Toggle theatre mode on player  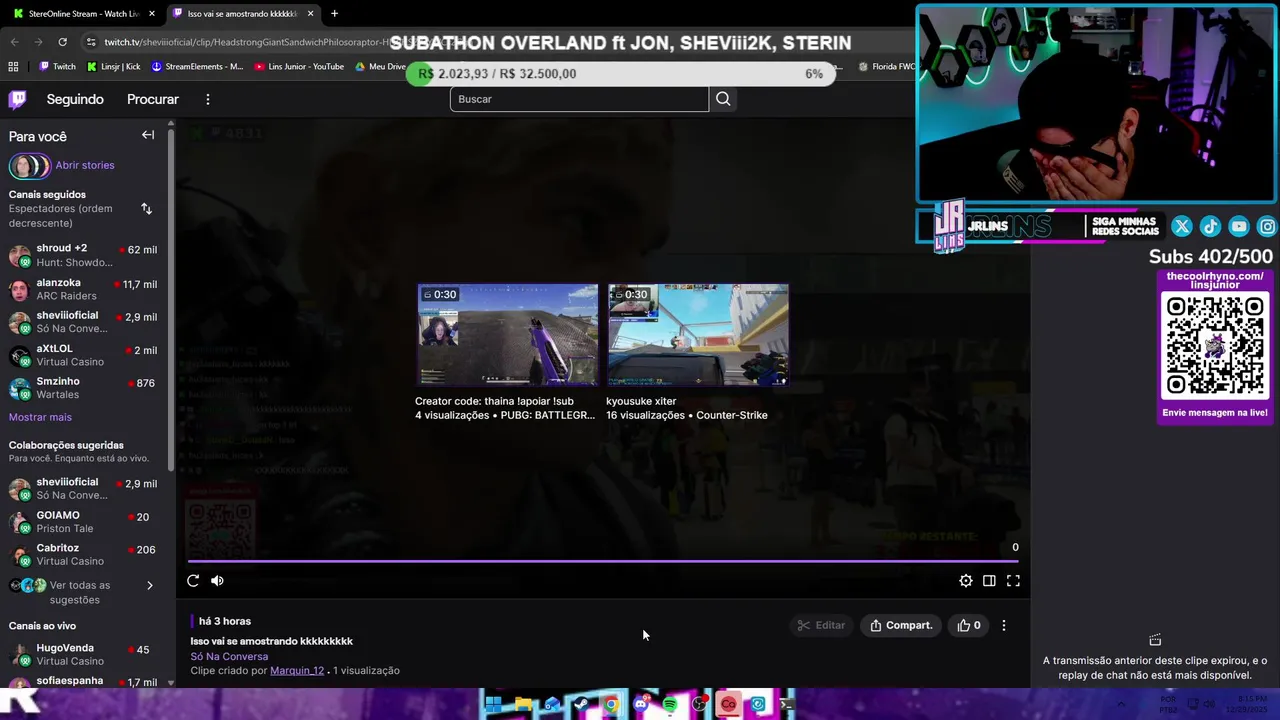pyautogui.click(x=989, y=581)
